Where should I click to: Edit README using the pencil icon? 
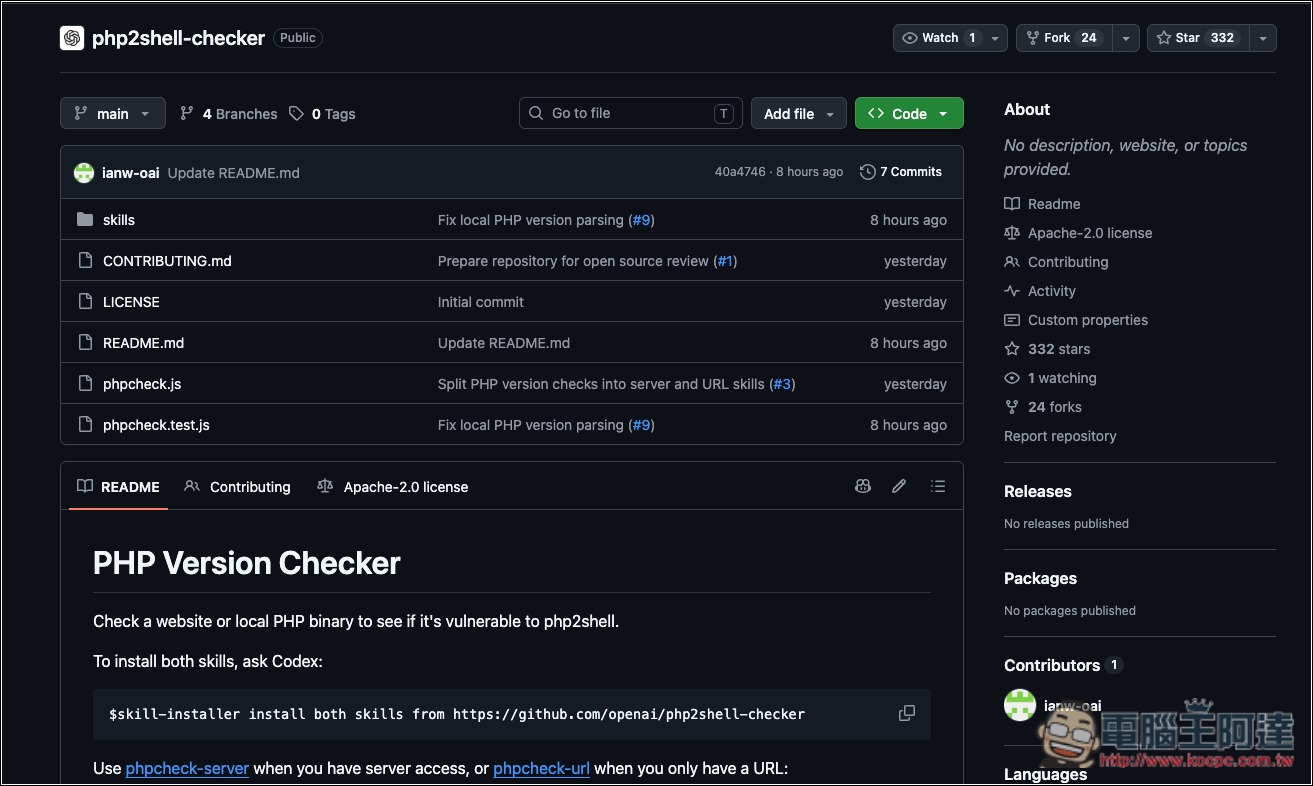click(x=899, y=486)
